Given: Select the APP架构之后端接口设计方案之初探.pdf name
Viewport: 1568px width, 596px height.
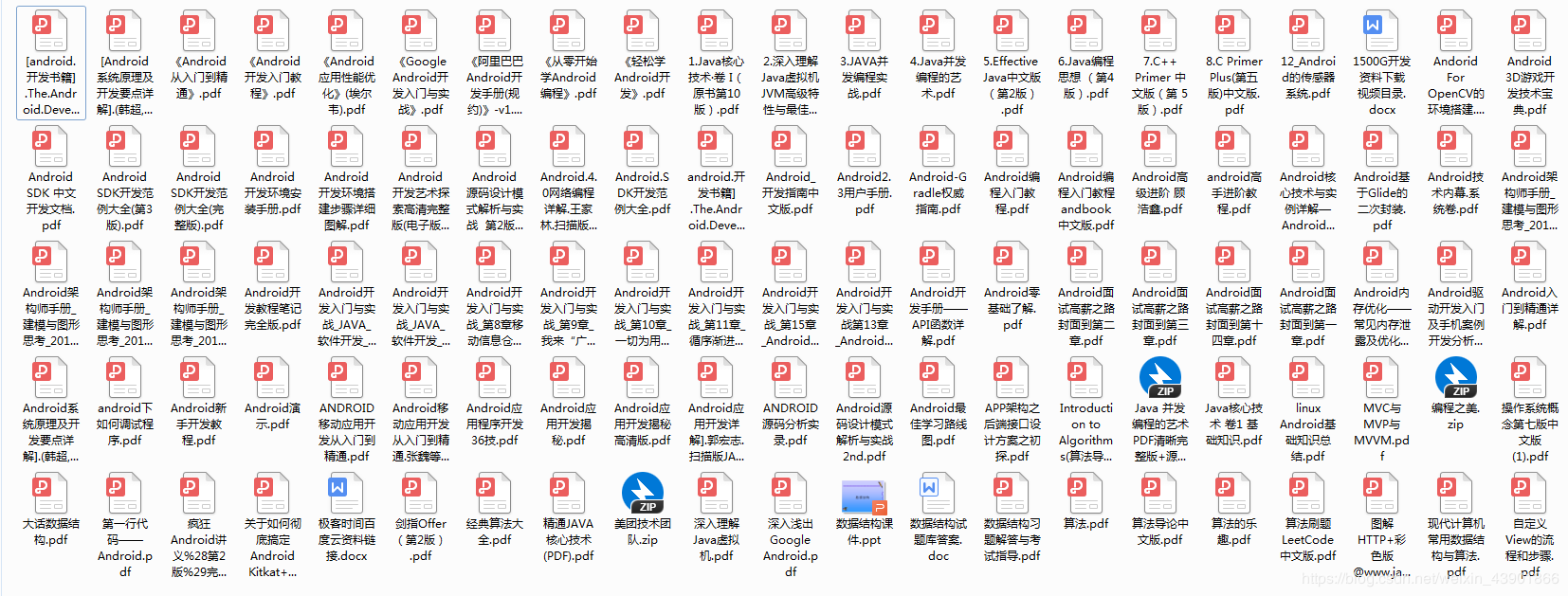Looking at the screenshot, I should point(1012,432).
